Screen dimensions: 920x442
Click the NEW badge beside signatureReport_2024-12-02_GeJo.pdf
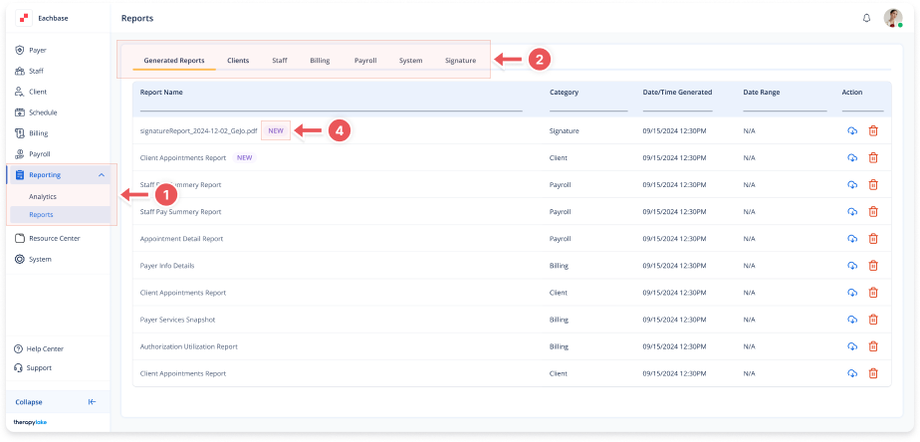(x=276, y=131)
